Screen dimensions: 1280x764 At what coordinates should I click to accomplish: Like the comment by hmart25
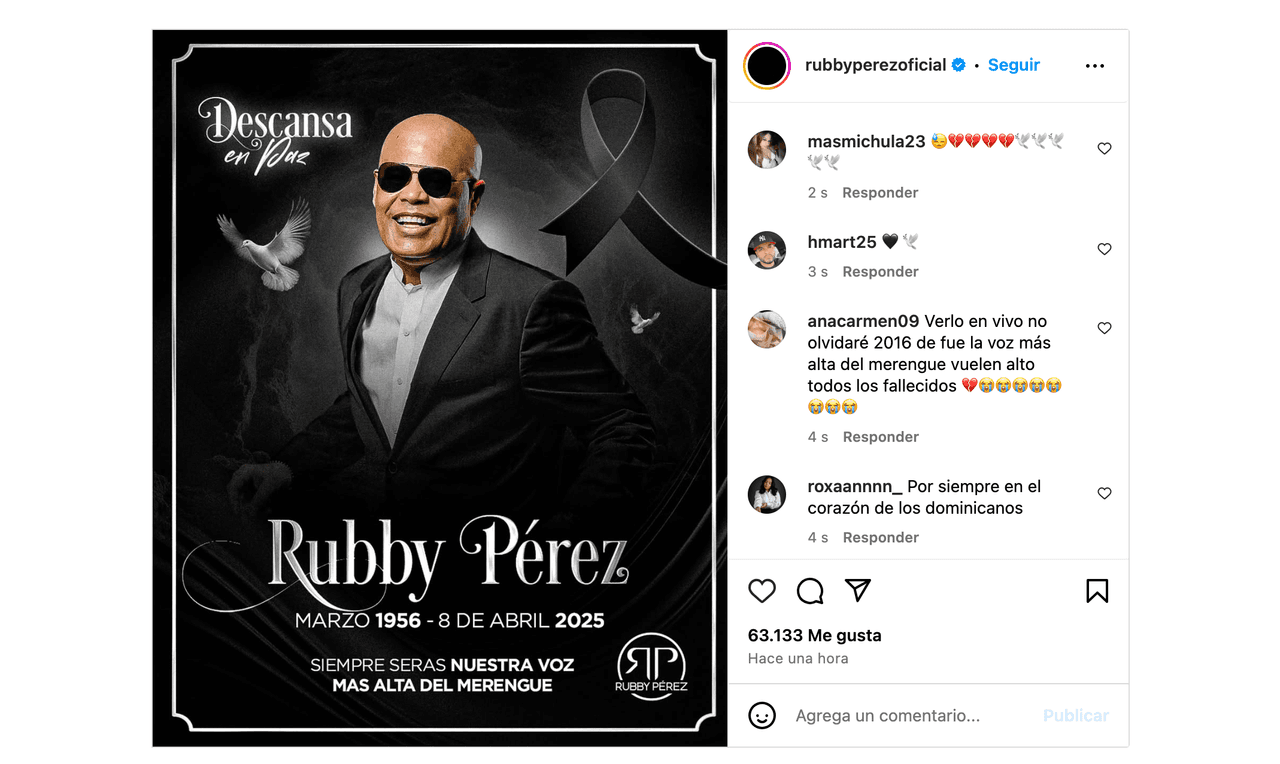[x=1104, y=249]
